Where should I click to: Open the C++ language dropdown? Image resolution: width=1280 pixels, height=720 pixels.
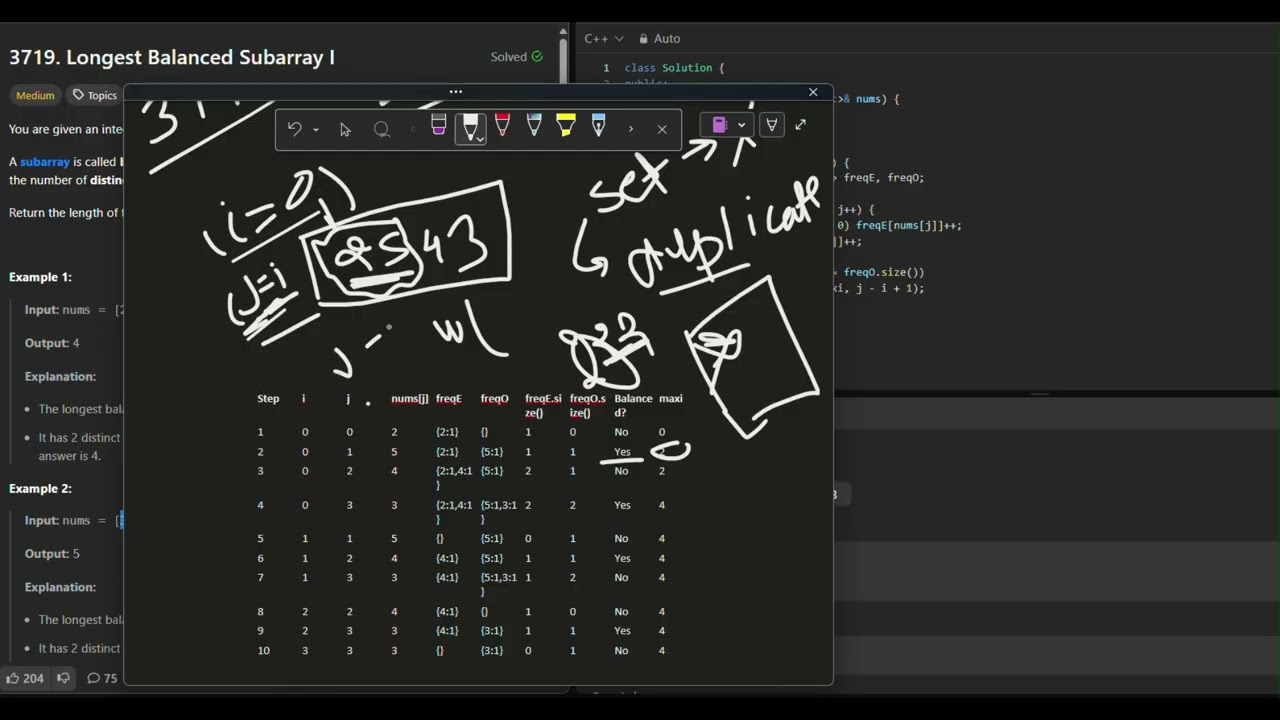(x=604, y=38)
